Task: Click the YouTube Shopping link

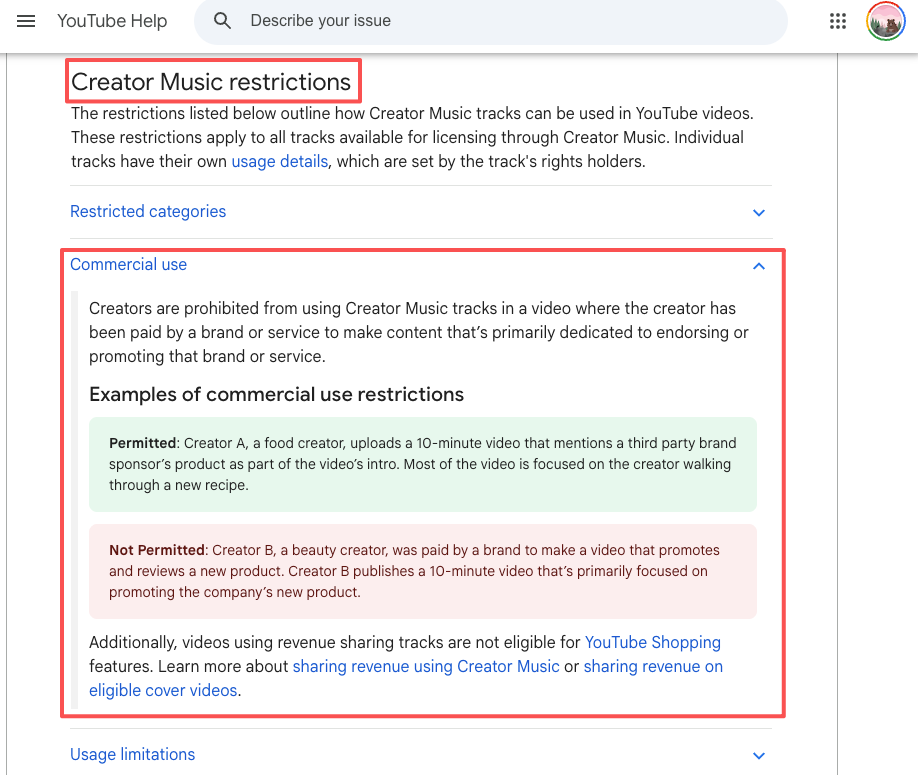Action: 652,642
